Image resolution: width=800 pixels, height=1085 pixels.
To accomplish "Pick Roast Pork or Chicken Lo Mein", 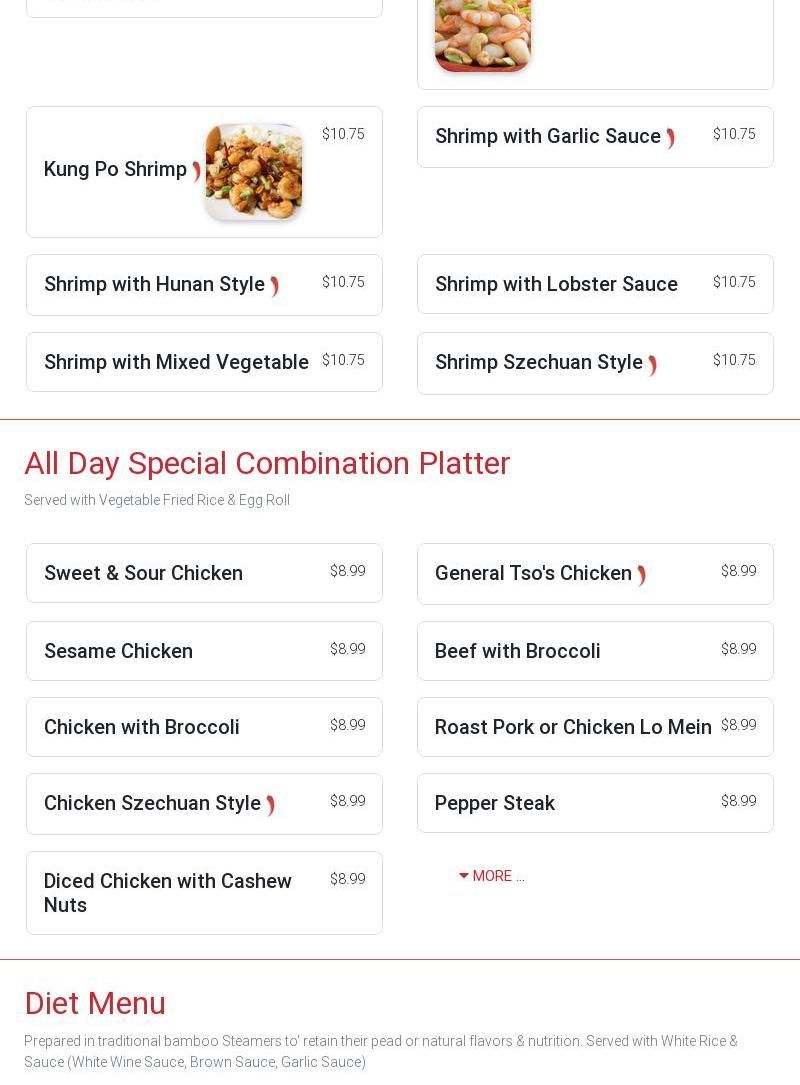I will coord(573,727).
